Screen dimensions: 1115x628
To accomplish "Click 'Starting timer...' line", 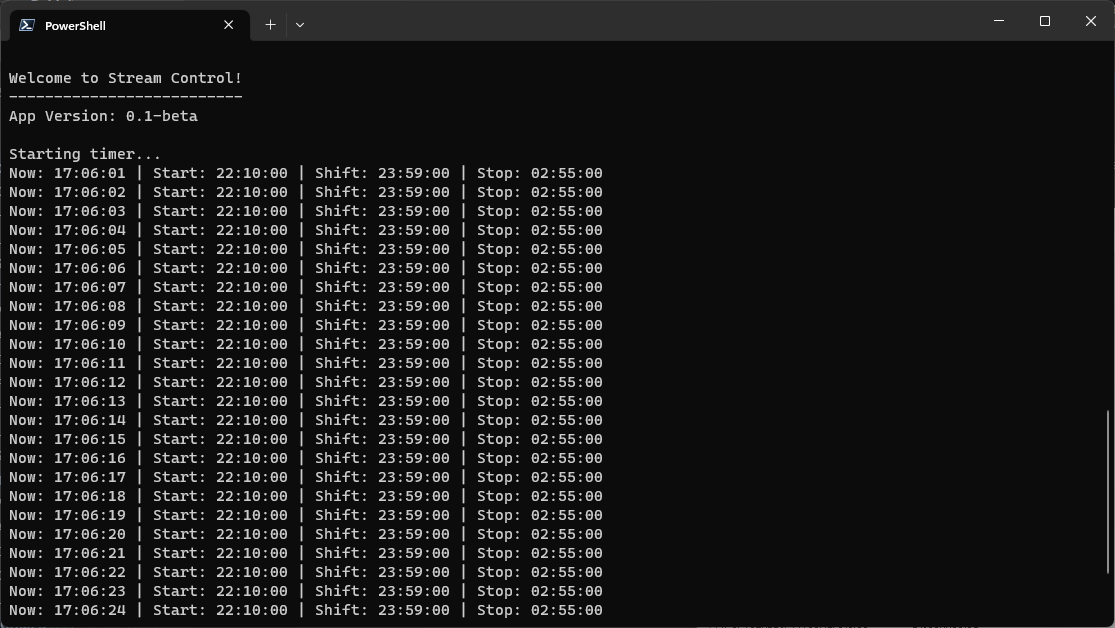I will click(x=85, y=154).
